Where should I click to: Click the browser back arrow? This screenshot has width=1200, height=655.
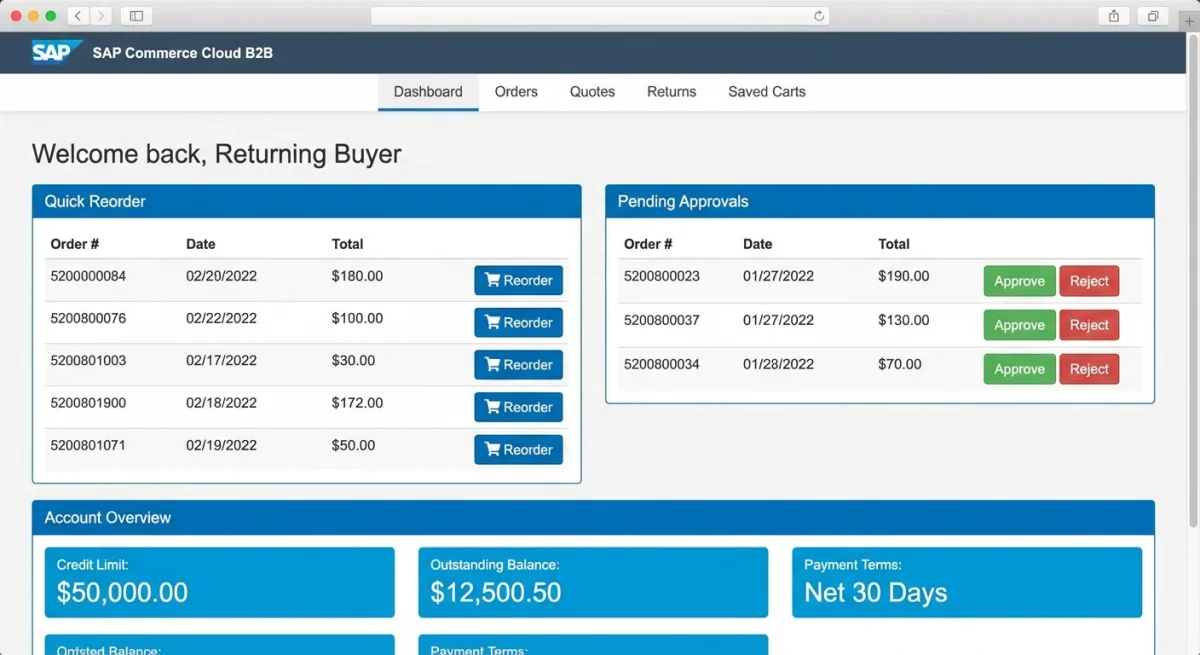[x=77, y=16]
